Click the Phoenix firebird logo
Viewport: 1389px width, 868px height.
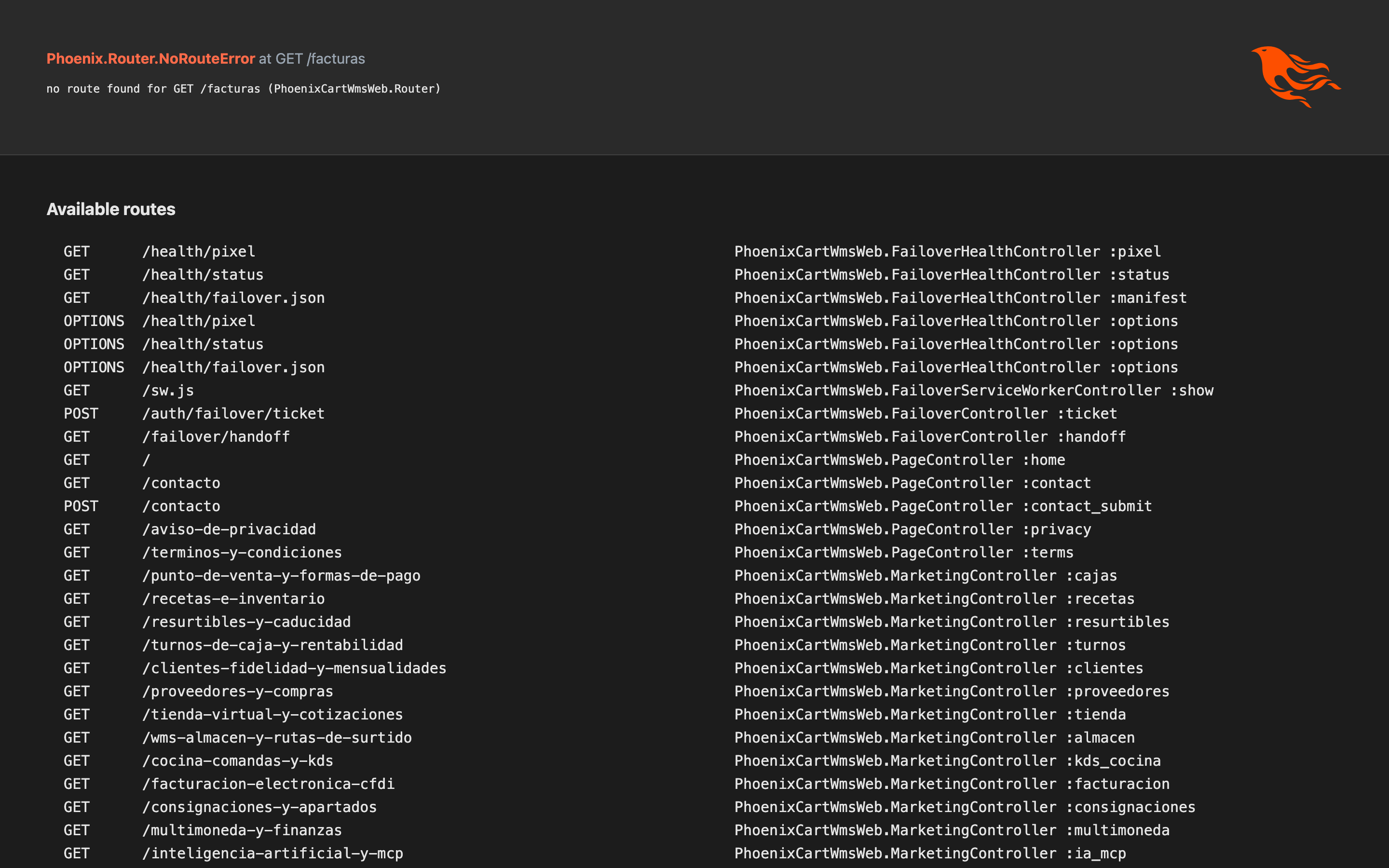pyautogui.click(x=1295, y=77)
